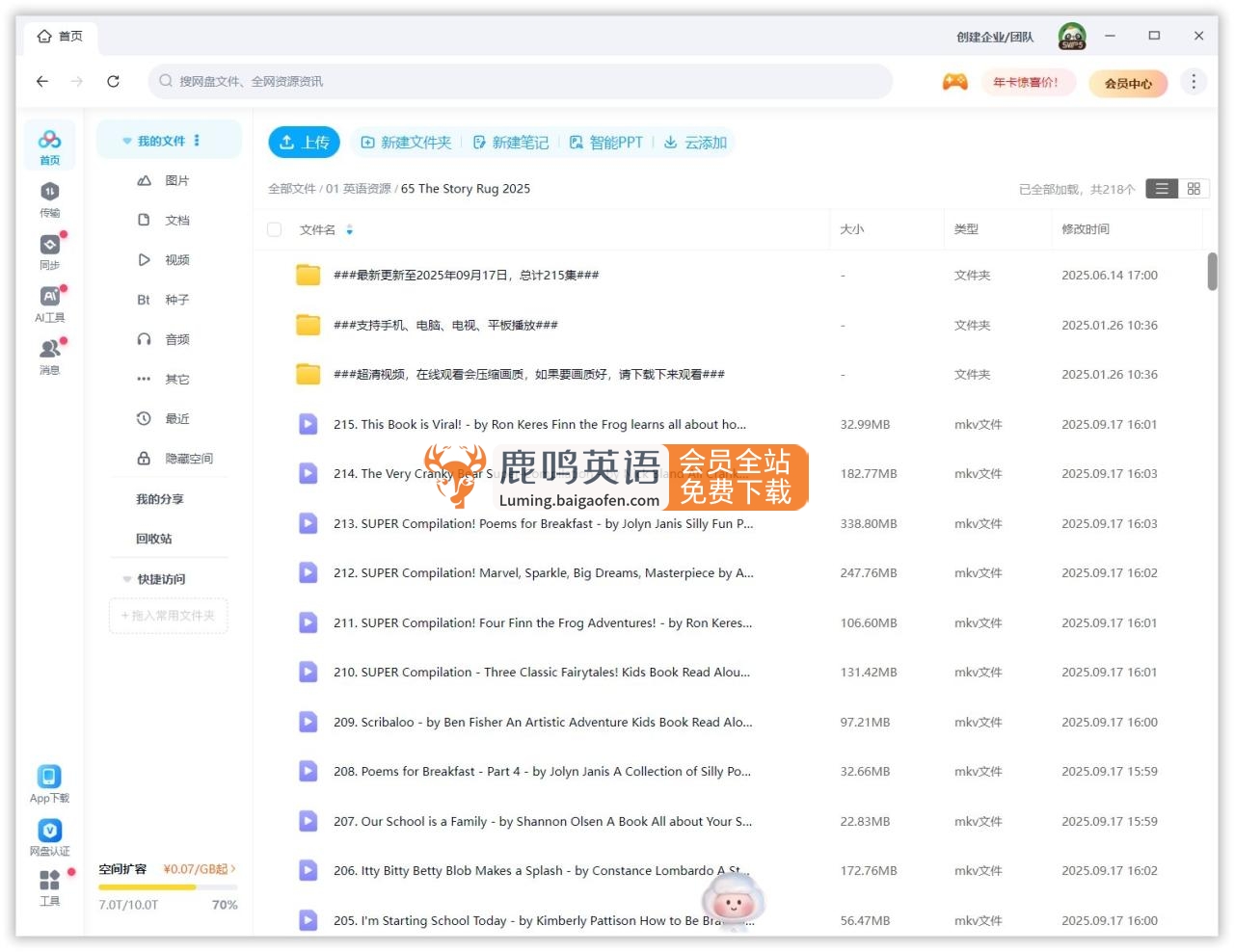This screenshot has height=952, width=1234.
Task: Open 会员中心 membership center
Action: [1128, 83]
